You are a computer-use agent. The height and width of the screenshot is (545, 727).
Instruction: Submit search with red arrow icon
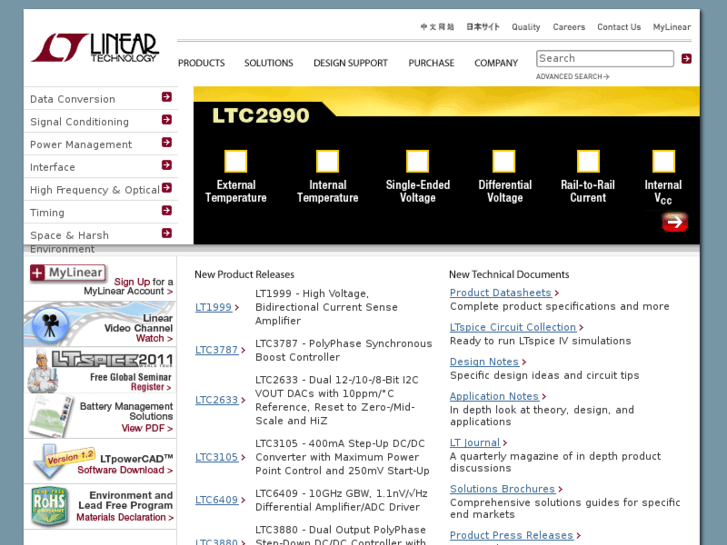point(686,59)
